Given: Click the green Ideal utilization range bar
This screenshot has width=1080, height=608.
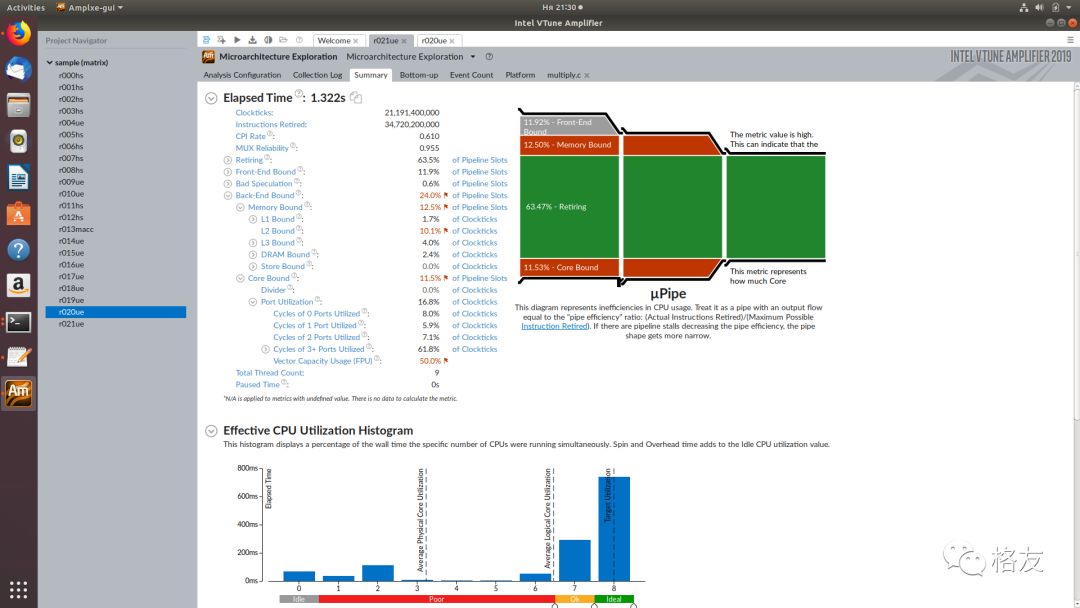Looking at the screenshot, I should coord(614,599).
